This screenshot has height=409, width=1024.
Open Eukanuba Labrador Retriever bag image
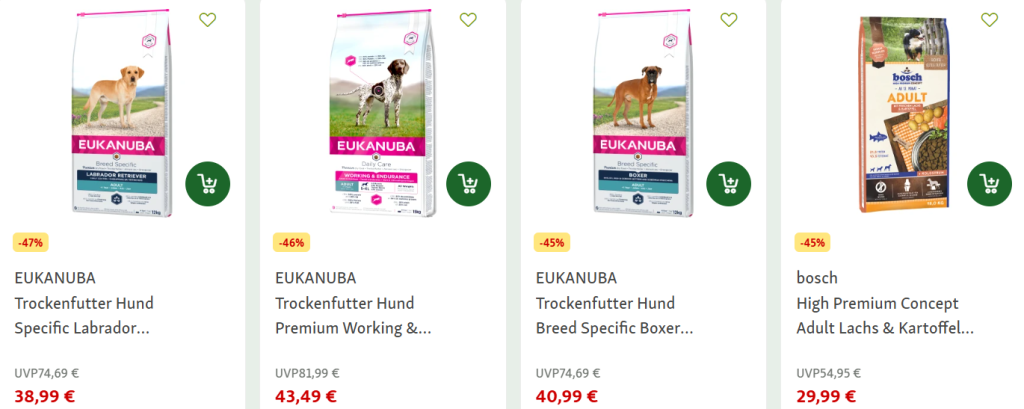(121, 113)
